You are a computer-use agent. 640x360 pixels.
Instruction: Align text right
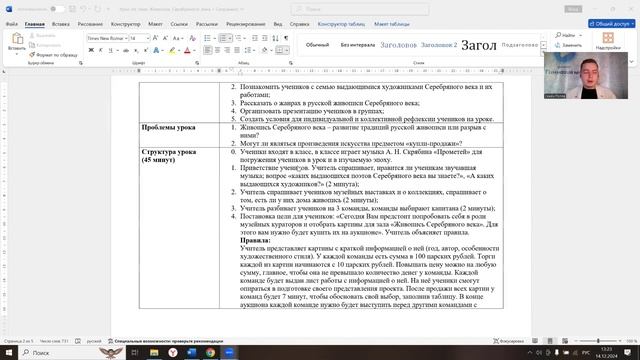227,50
